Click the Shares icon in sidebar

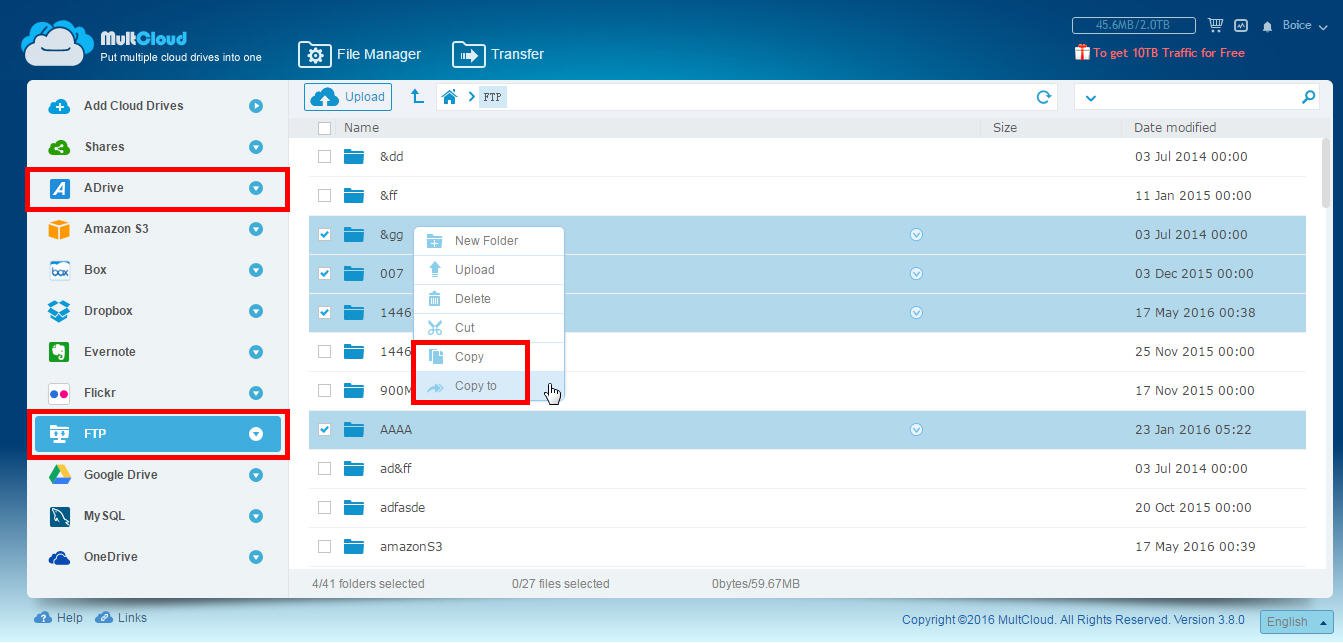click(x=59, y=147)
